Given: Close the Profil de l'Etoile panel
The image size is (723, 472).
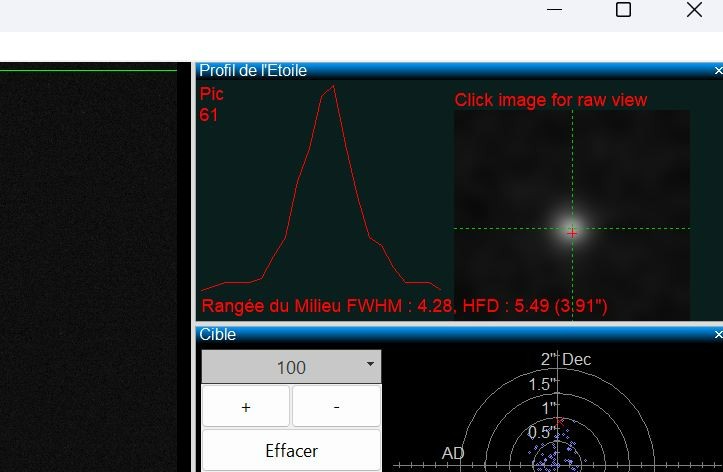Looking at the screenshot, I should (718, 71).
